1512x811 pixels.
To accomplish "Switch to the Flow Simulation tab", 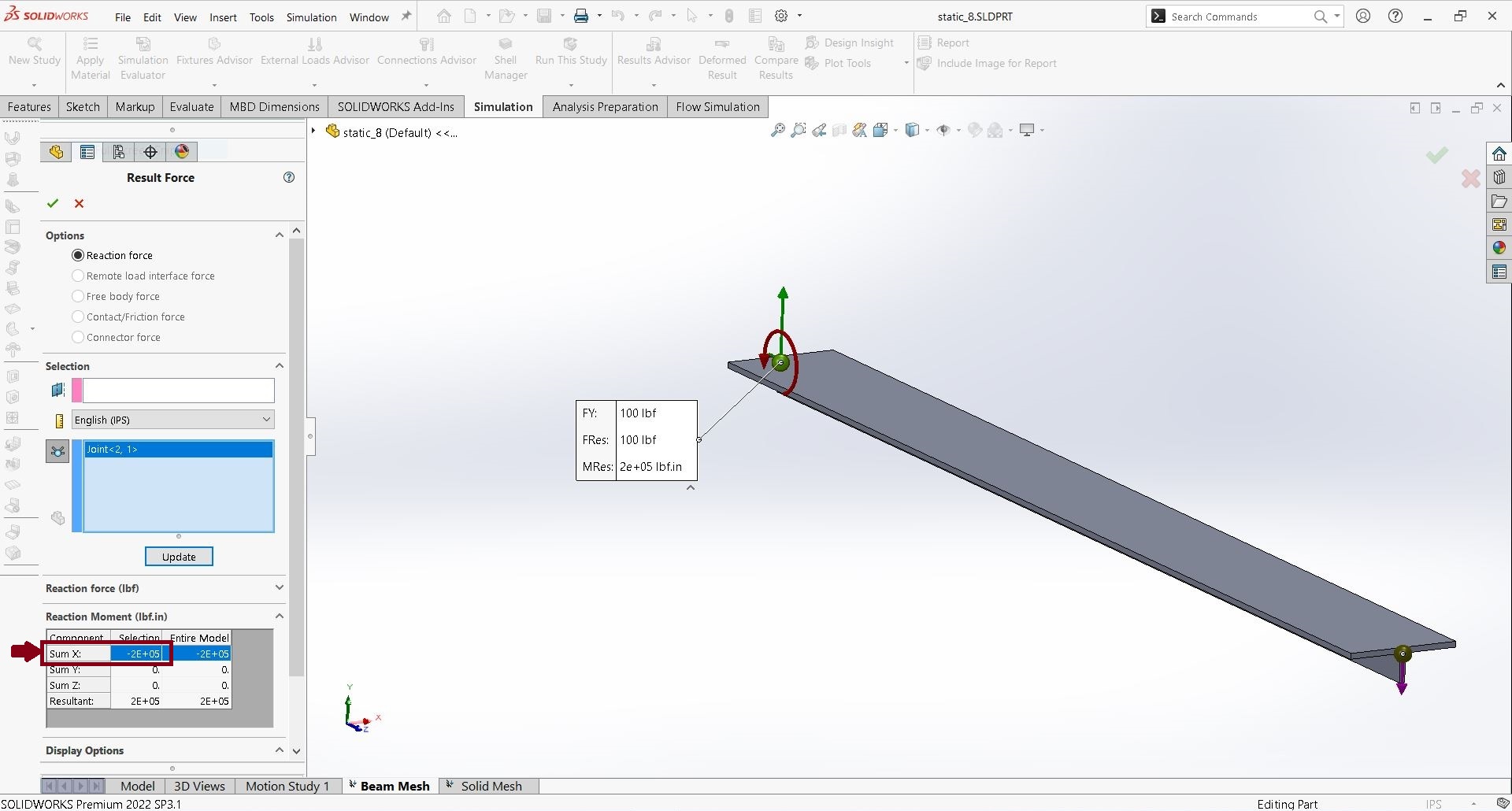I will 717,106.
